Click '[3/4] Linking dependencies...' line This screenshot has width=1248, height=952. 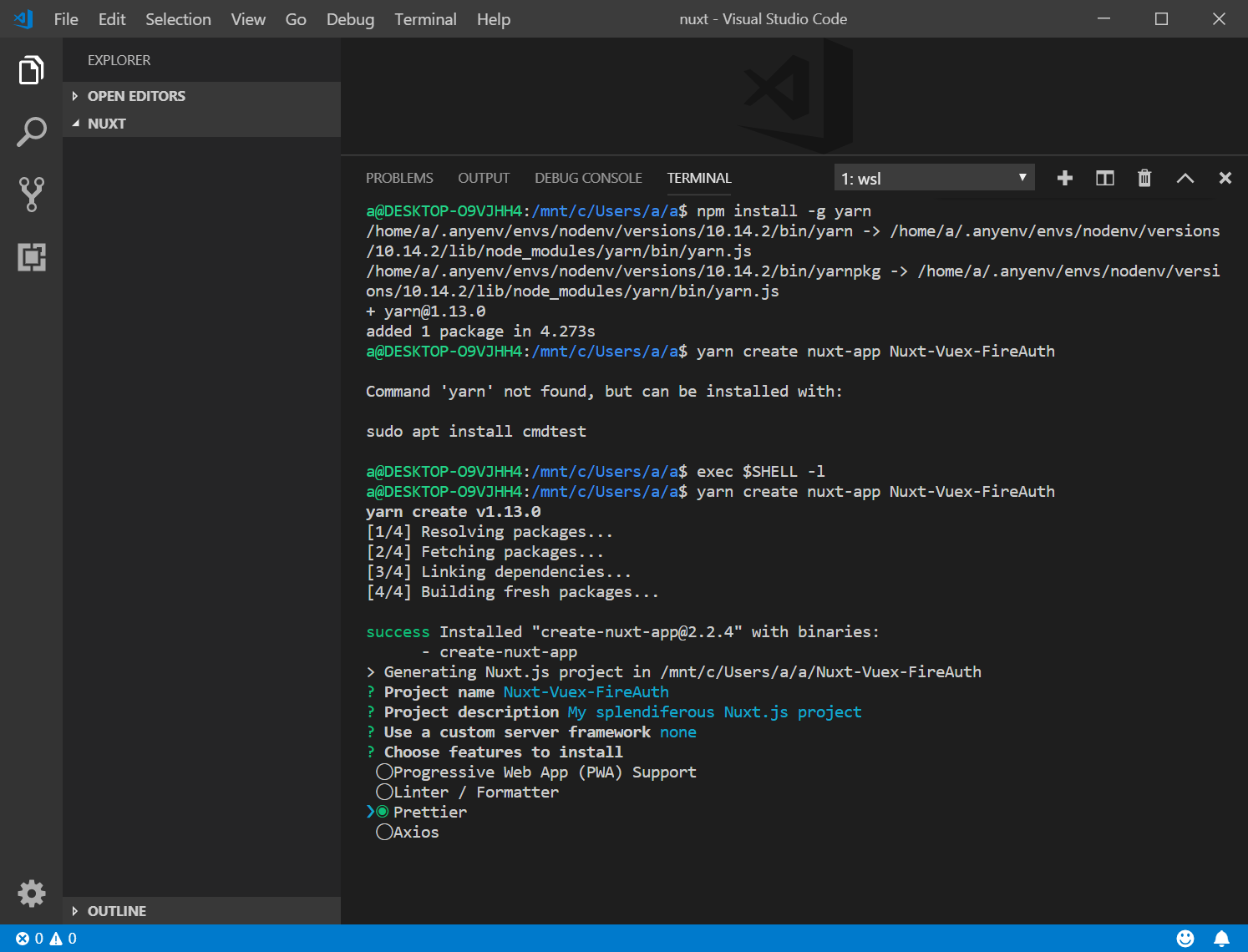point(499,571)
